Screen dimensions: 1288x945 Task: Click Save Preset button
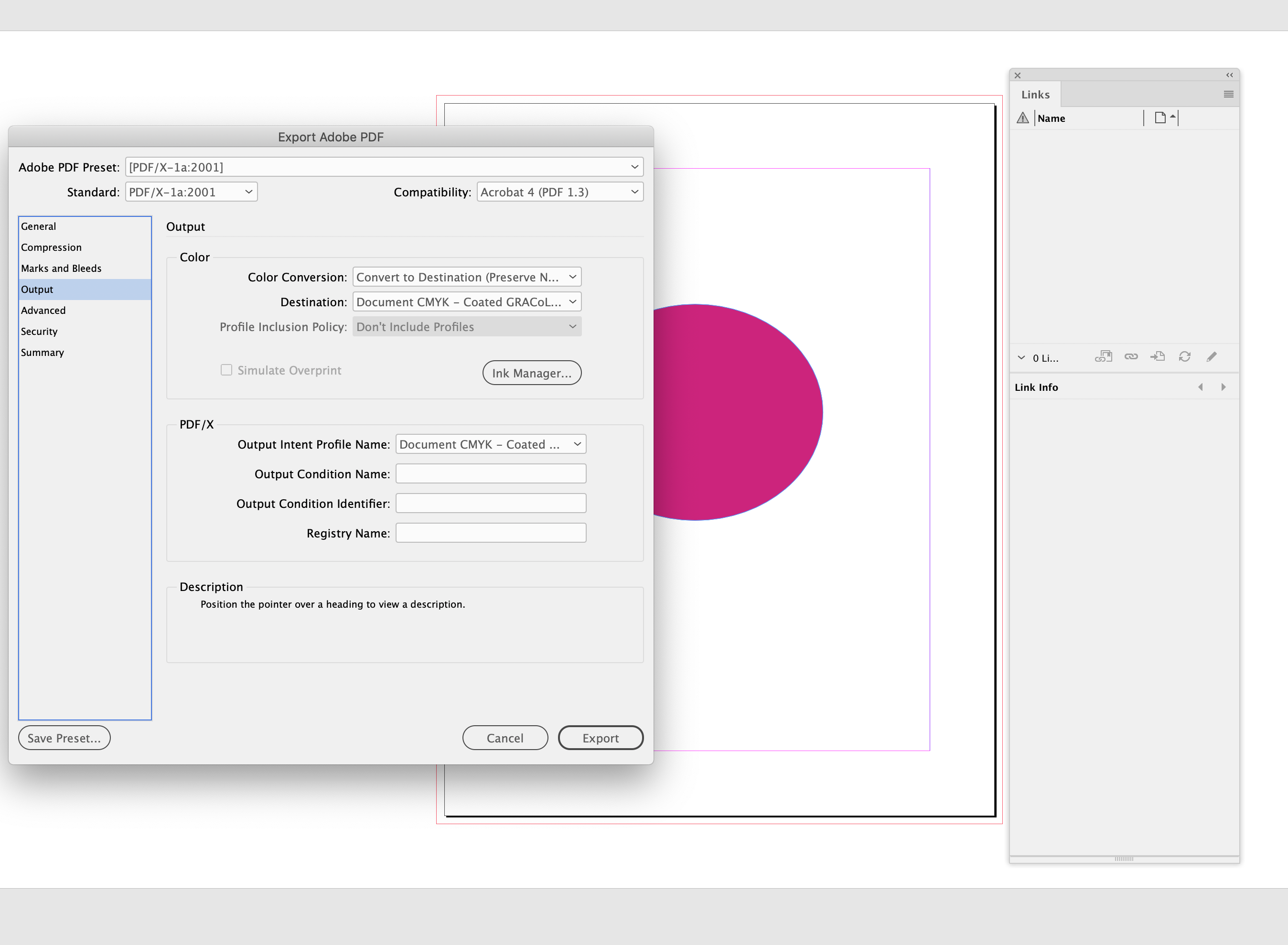click(x=64, y=738)
